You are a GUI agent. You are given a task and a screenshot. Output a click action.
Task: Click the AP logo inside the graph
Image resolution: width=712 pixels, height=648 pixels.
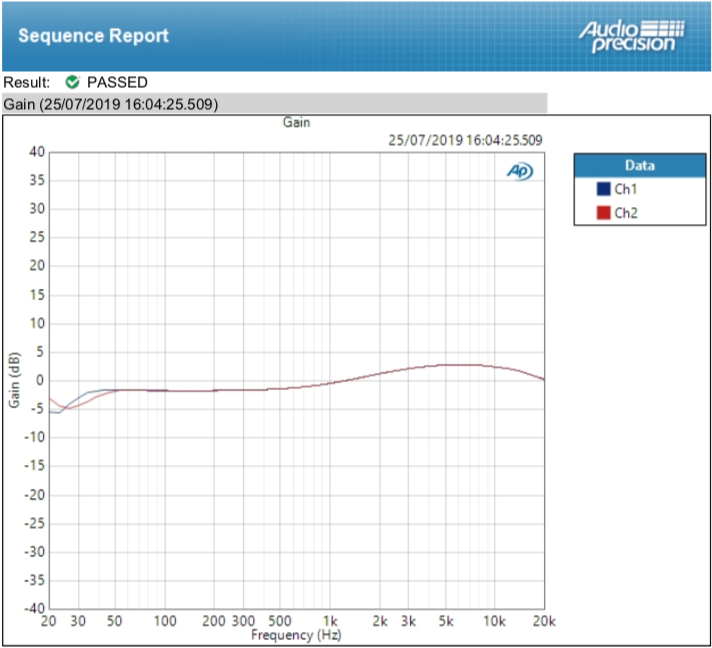coord(520,171)
